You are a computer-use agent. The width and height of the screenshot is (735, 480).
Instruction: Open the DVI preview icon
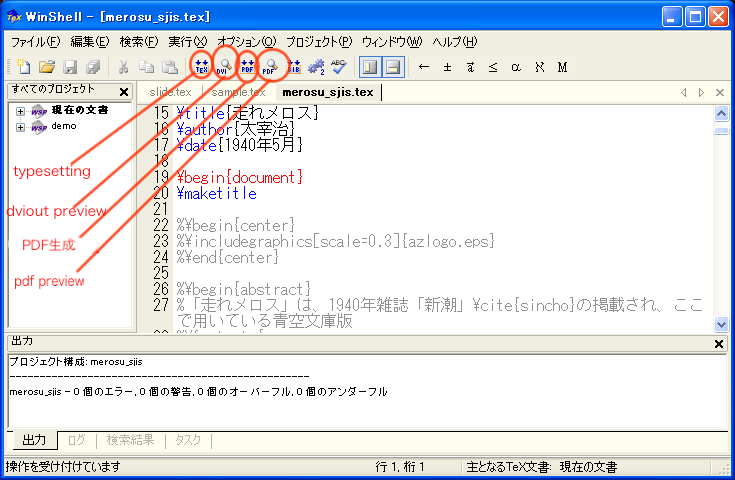(x=224, y=67)
